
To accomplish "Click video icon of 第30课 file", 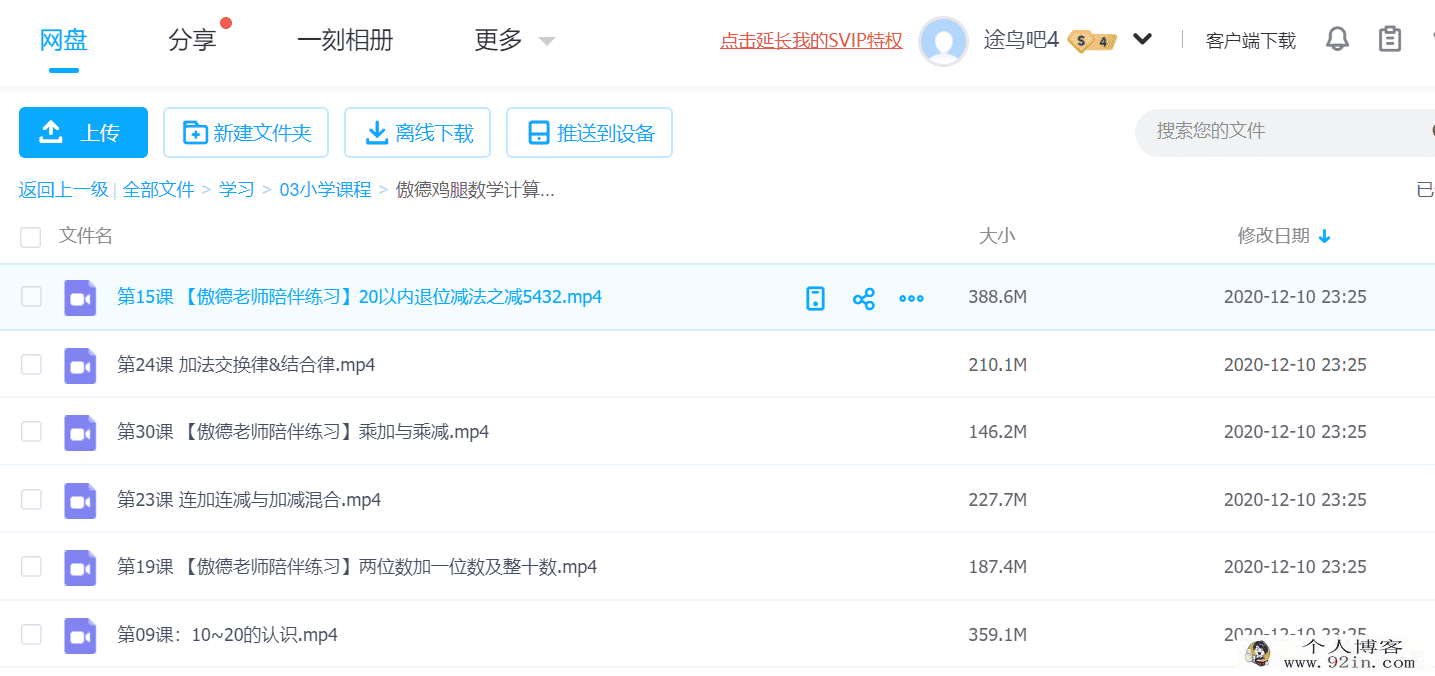I will point(80,433).
